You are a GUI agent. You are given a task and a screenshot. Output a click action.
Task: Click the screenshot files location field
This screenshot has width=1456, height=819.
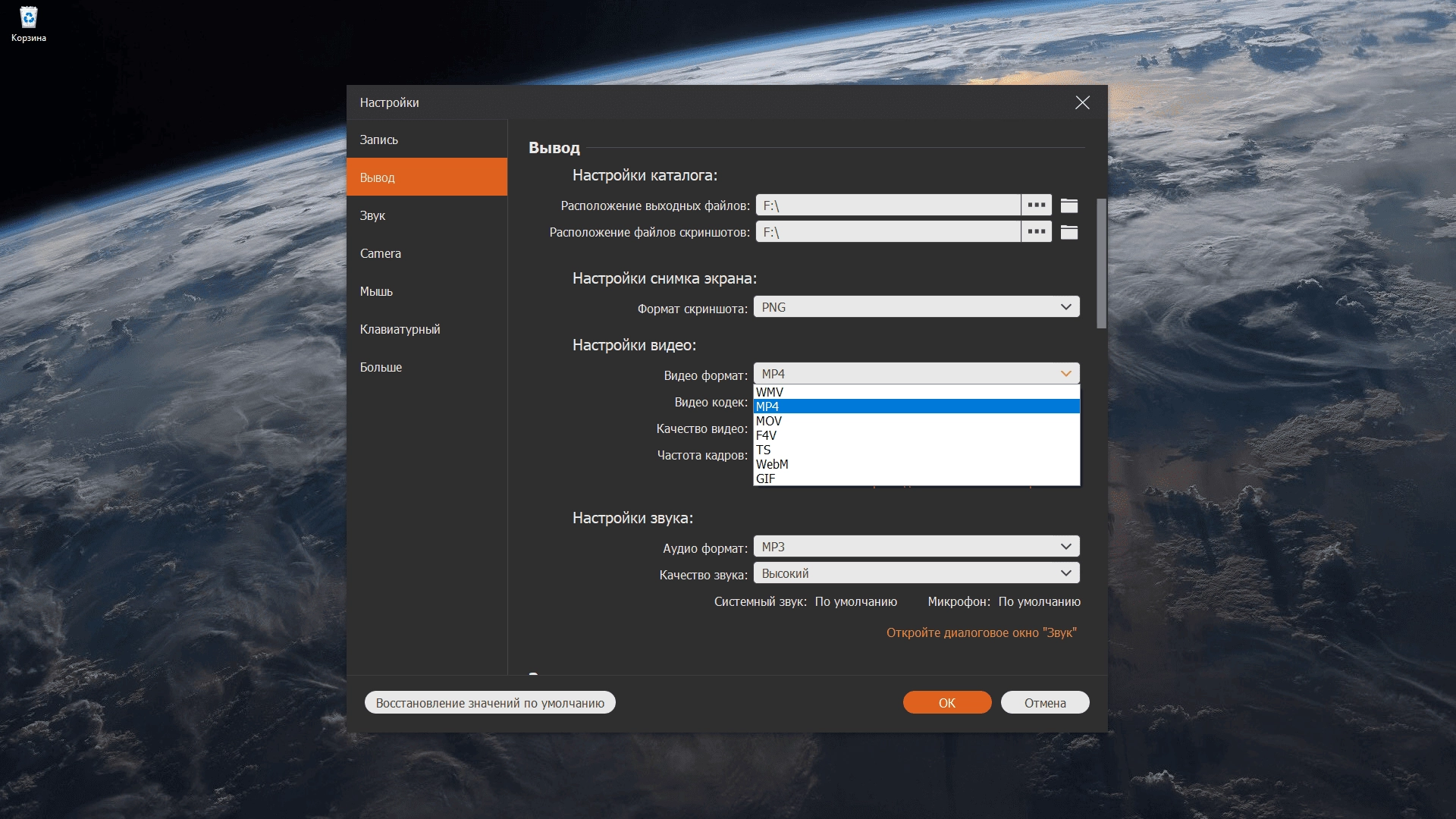click(888, 231)
